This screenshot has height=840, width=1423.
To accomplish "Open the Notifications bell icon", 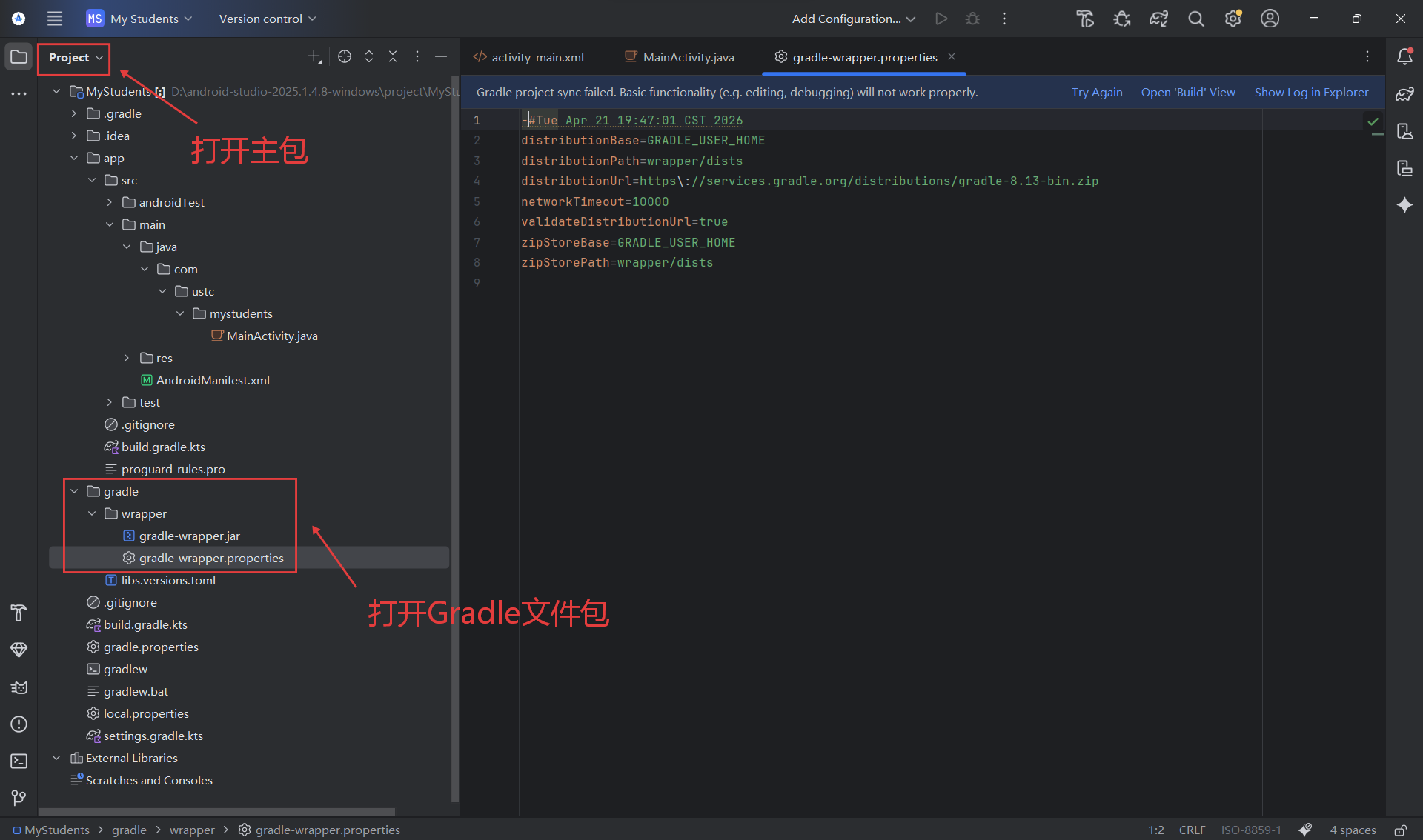I will click(1404, 57).
